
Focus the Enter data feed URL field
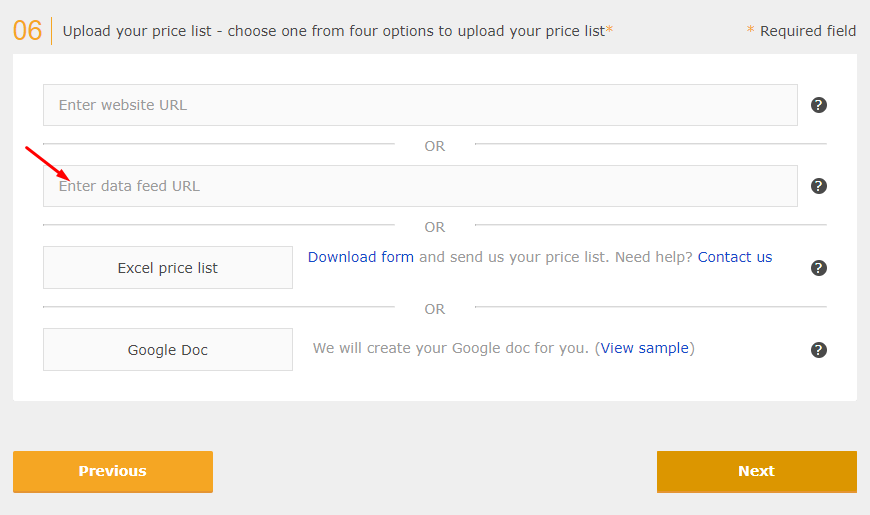420,186
